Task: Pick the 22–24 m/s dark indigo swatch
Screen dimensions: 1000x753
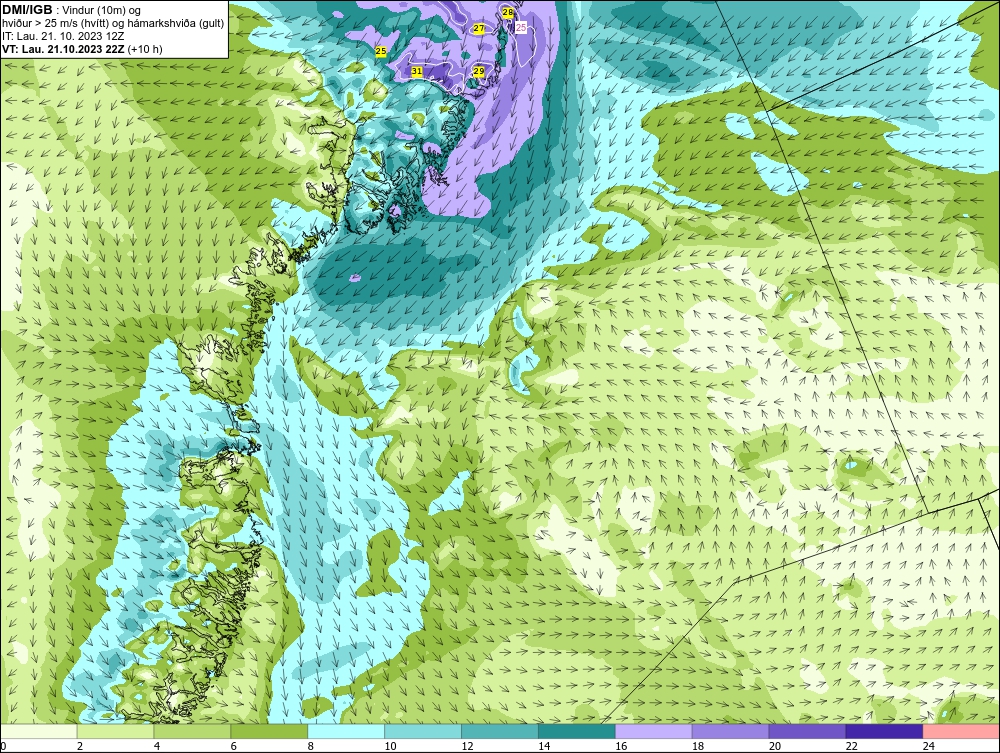Action: click(884, 731)
